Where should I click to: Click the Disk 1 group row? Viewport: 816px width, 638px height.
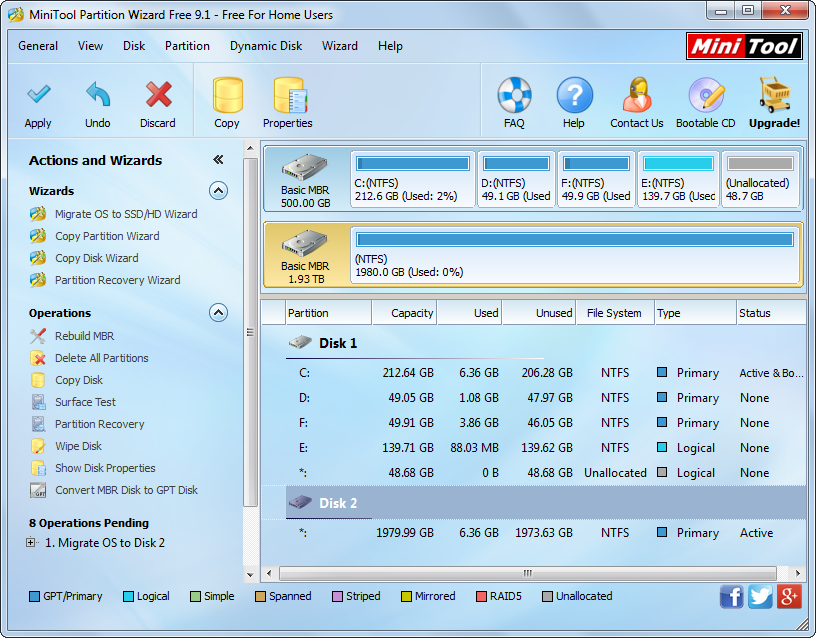click(533, 343)
